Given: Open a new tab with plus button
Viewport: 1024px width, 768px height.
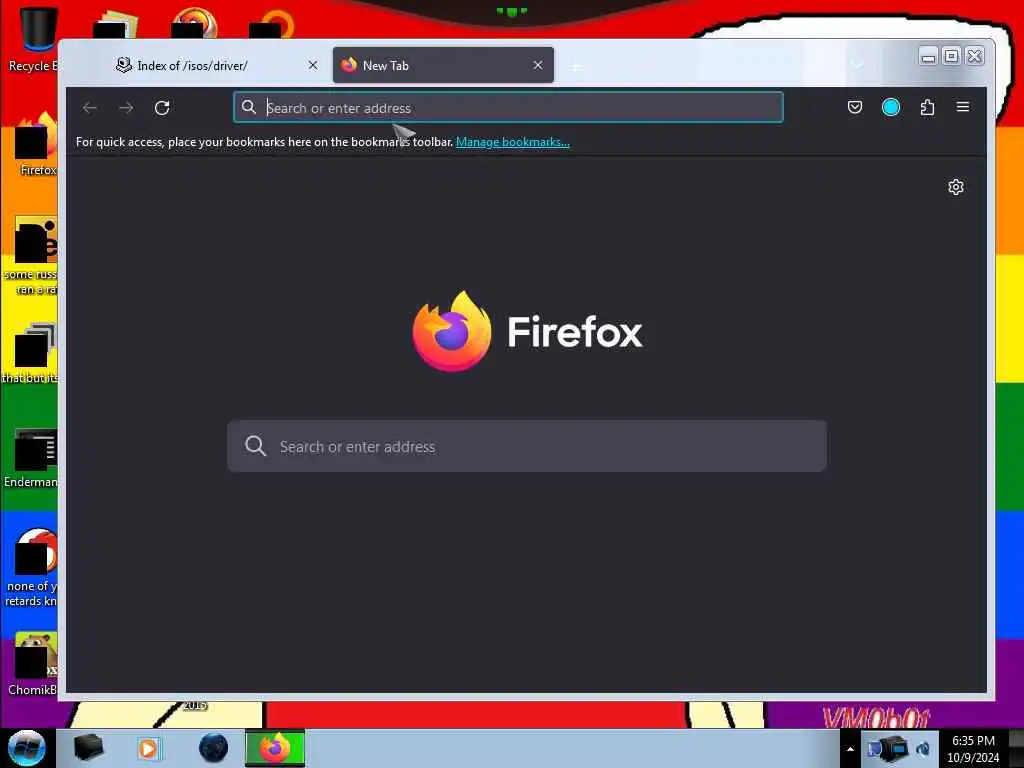Looking at the screenshot, I should tap(576, 66).
